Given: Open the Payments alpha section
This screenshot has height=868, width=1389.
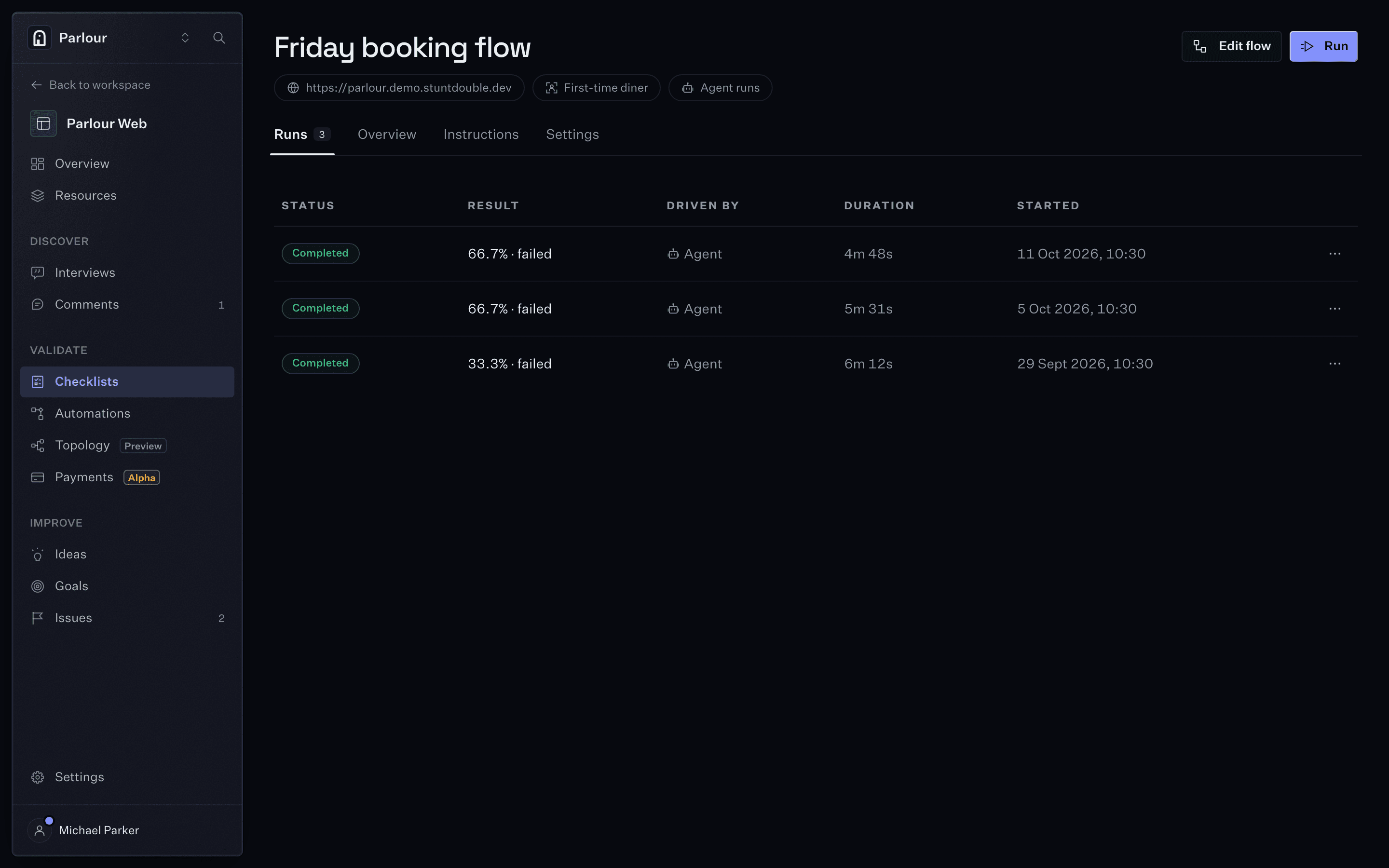Looking at the screenshot, I should [x=127, y=477].
